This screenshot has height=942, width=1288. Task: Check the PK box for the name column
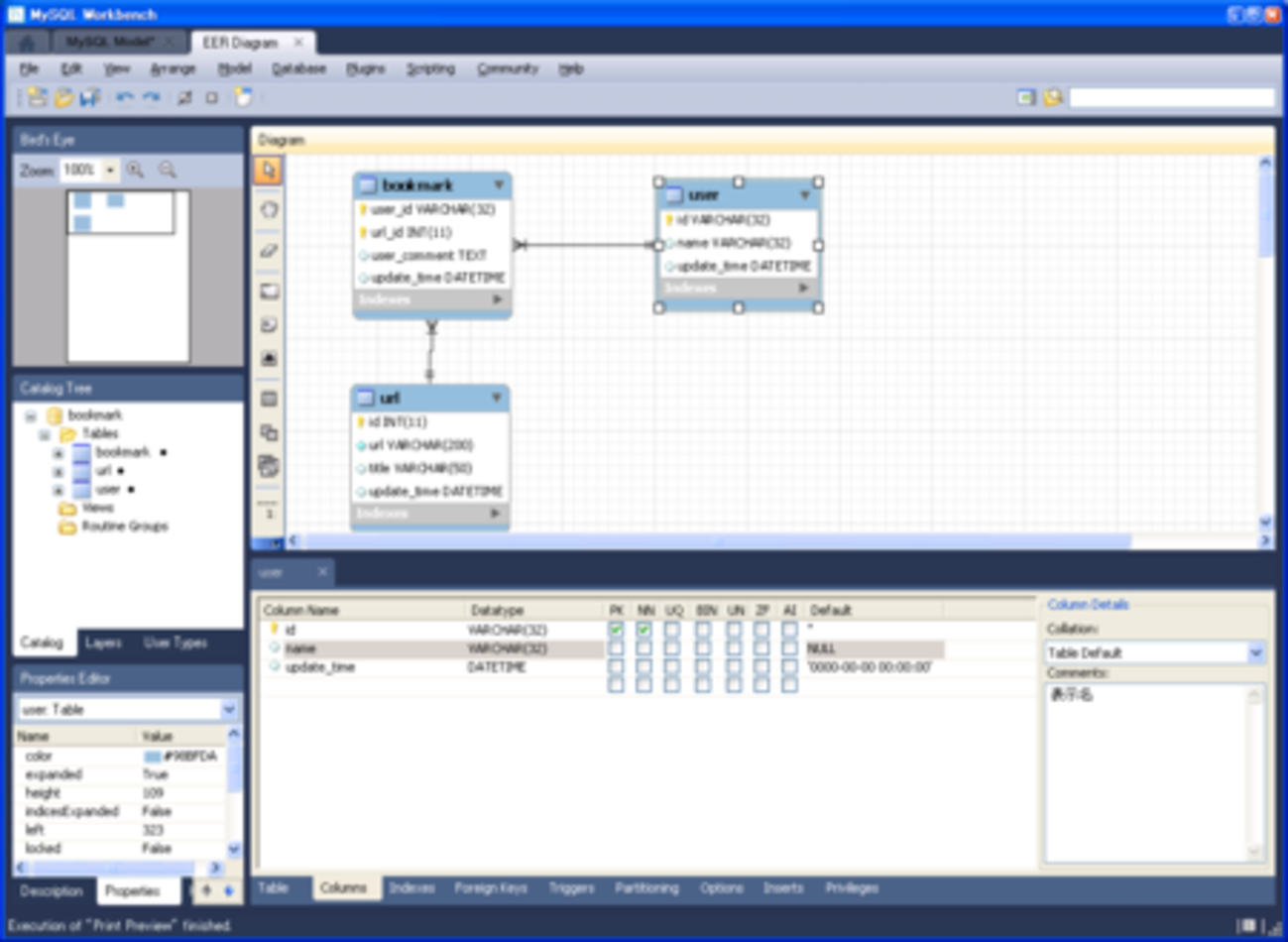[616, 648]
